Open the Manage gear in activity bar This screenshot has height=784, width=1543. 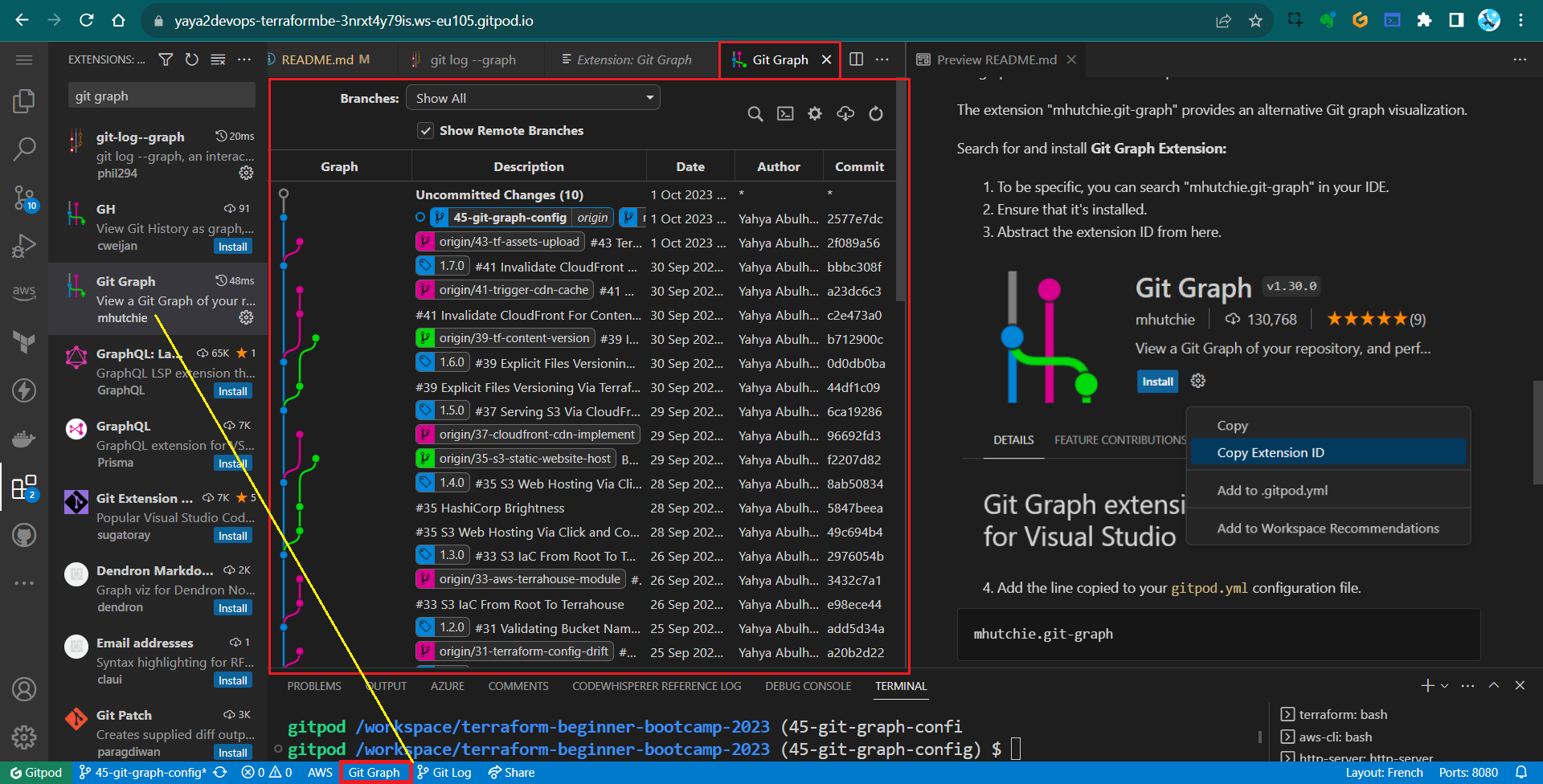tap(24, 737)
